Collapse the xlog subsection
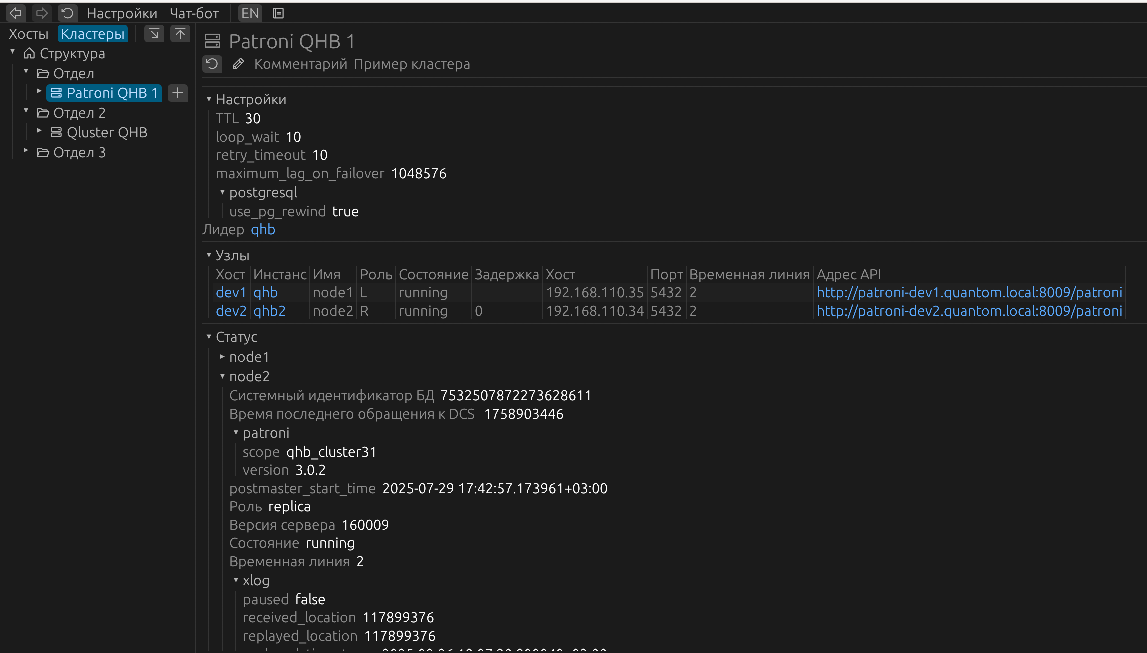This screenshot has height=653, width=1147. pos(236,580)
